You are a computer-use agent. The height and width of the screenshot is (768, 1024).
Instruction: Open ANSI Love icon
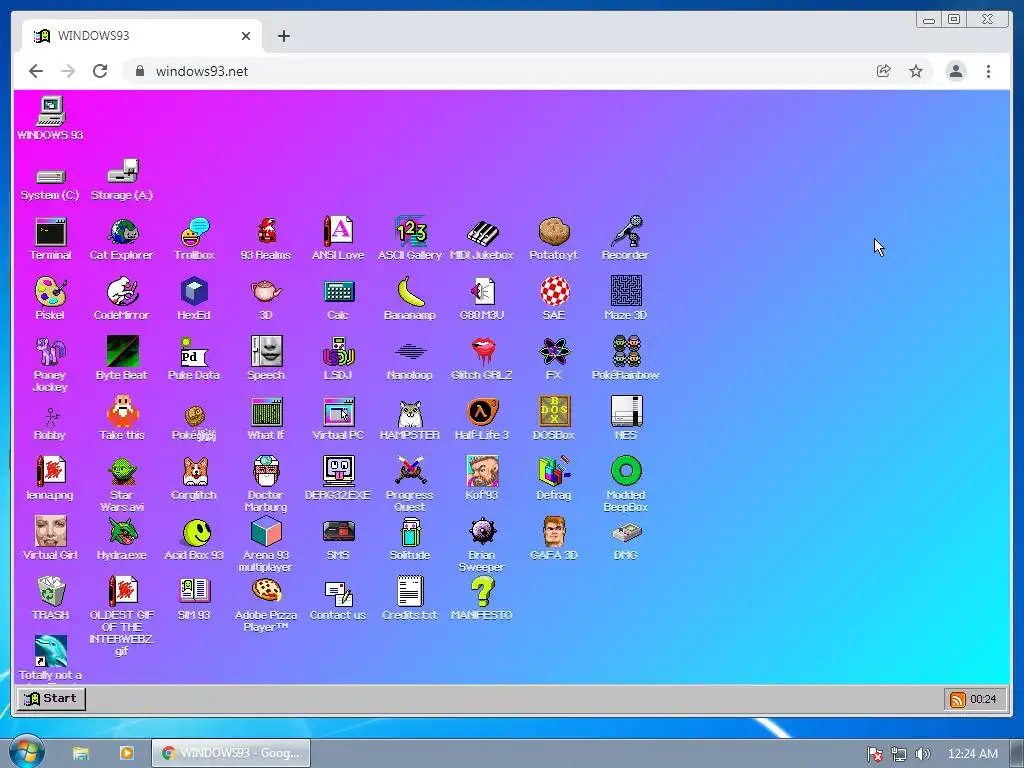(338, 232)
